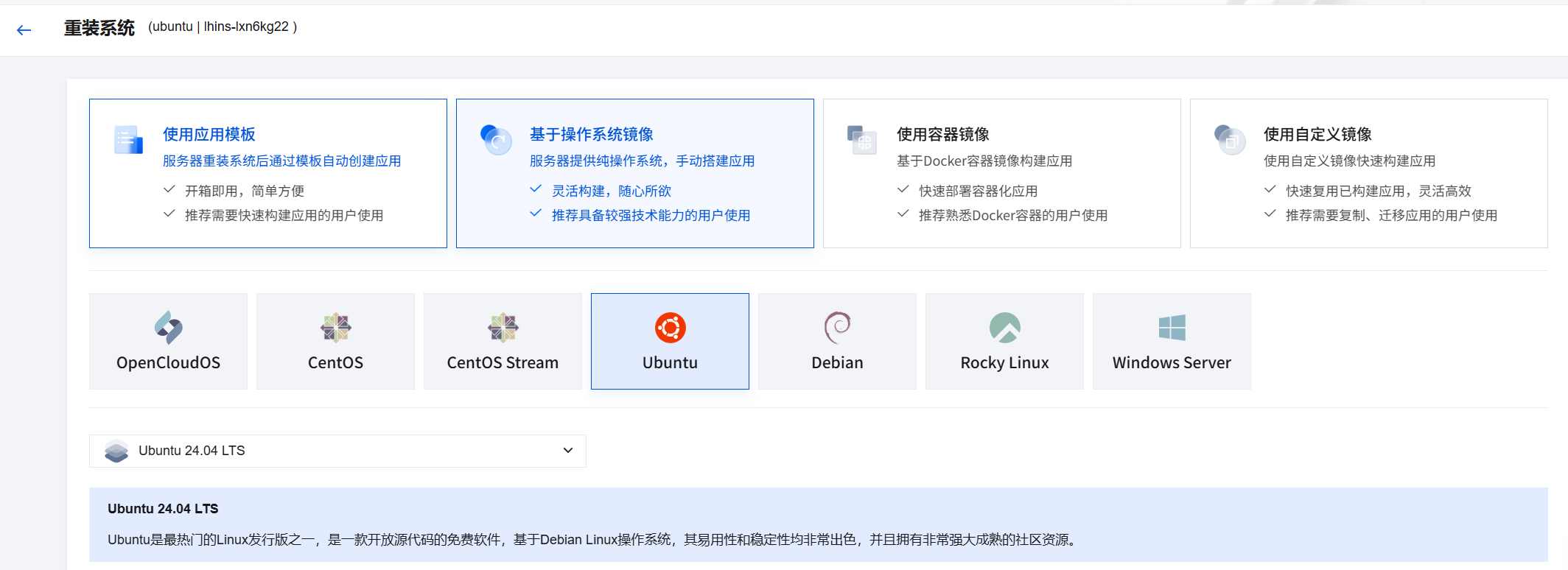Choose the CentOS Stream label
1568x570 pixels.
click(503, 362)
